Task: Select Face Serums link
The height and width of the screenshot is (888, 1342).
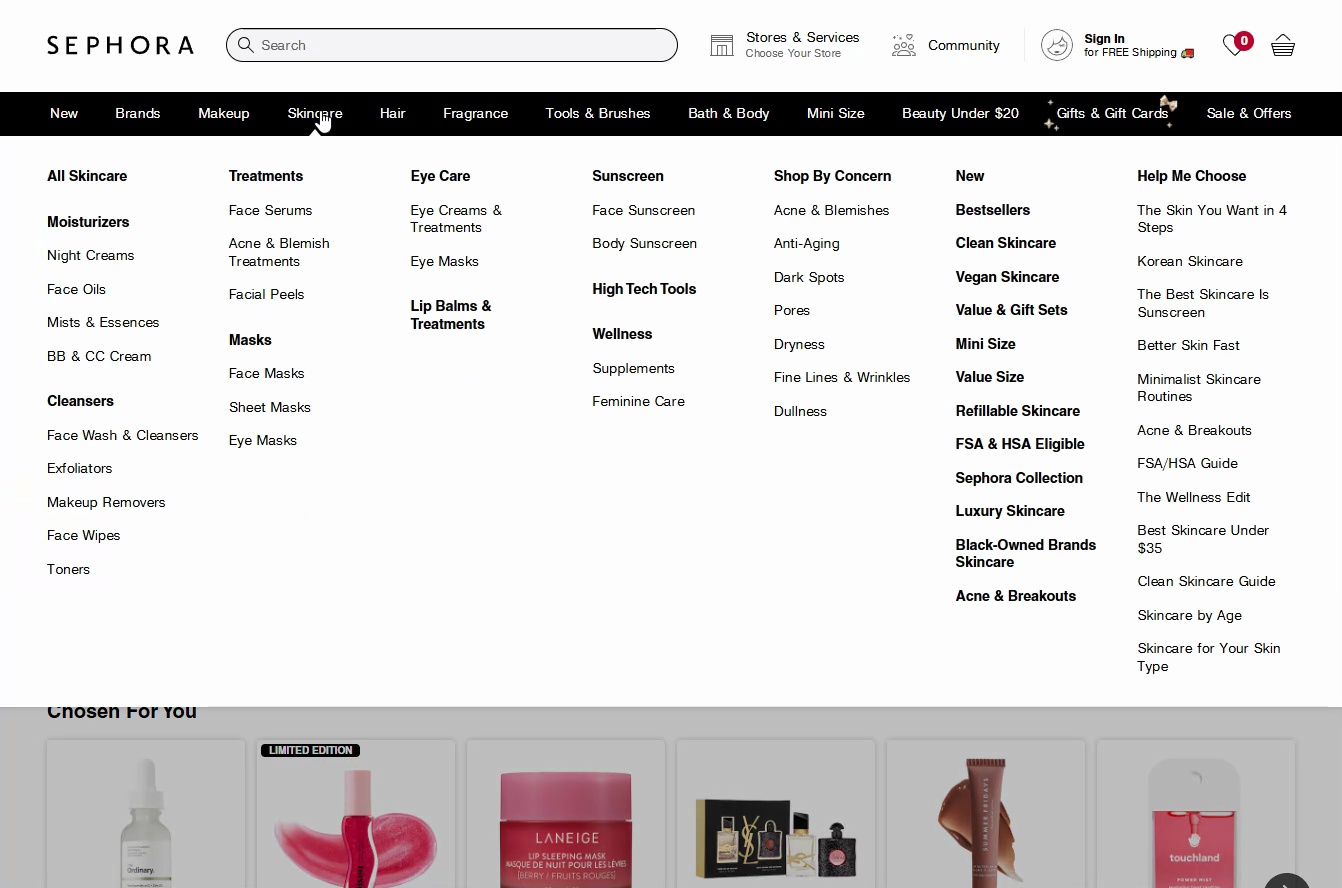Action: coord(270,210)
